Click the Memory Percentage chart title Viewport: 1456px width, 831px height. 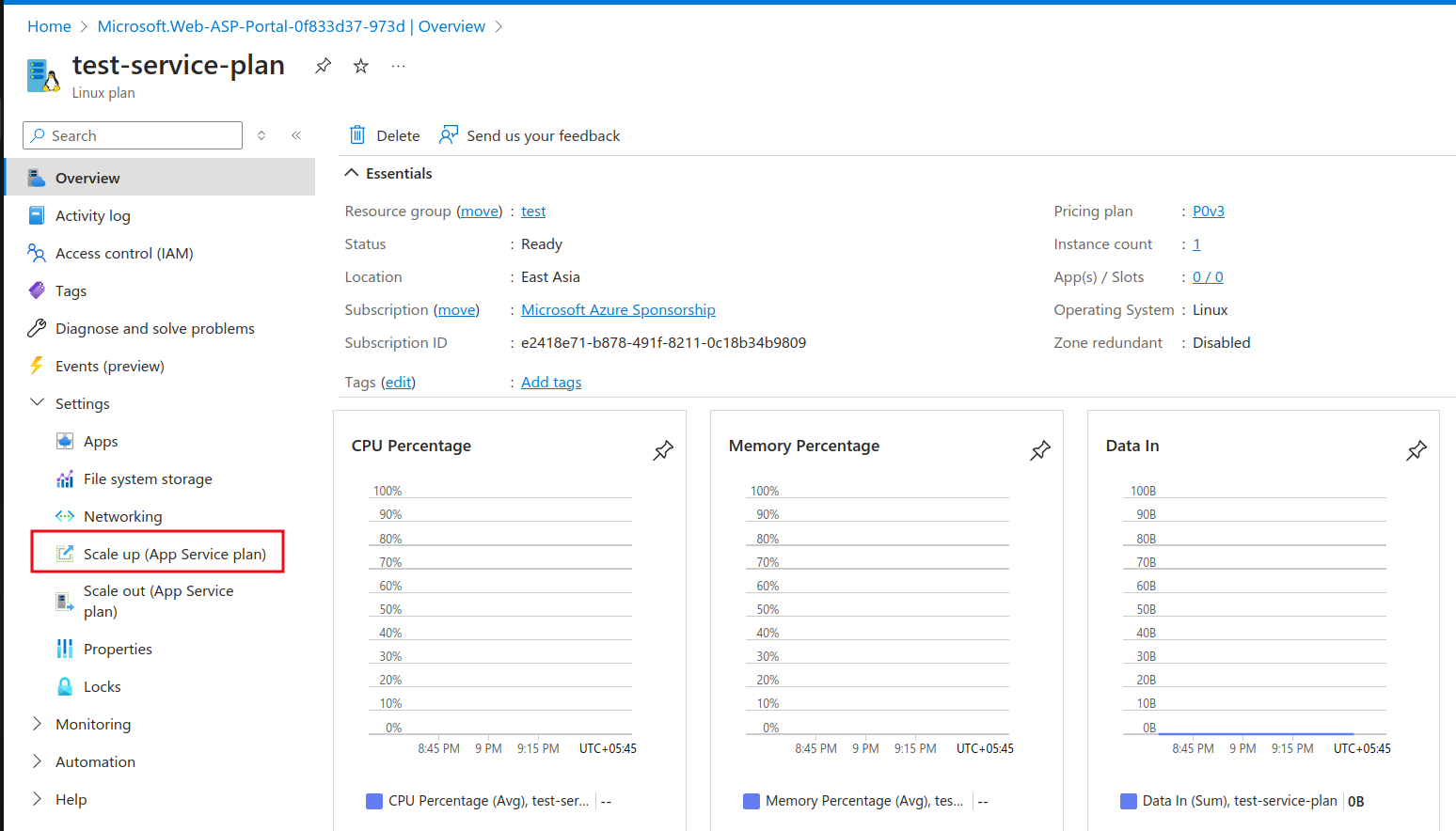tap(804, 446)
